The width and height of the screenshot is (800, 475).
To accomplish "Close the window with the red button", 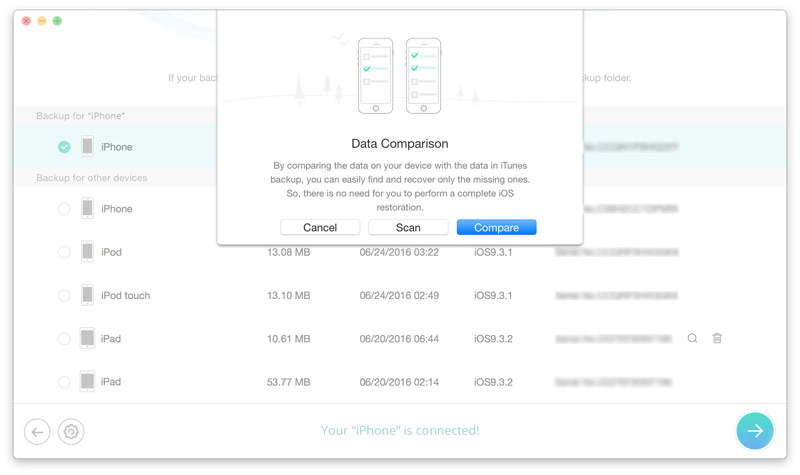I will (27, 21).
